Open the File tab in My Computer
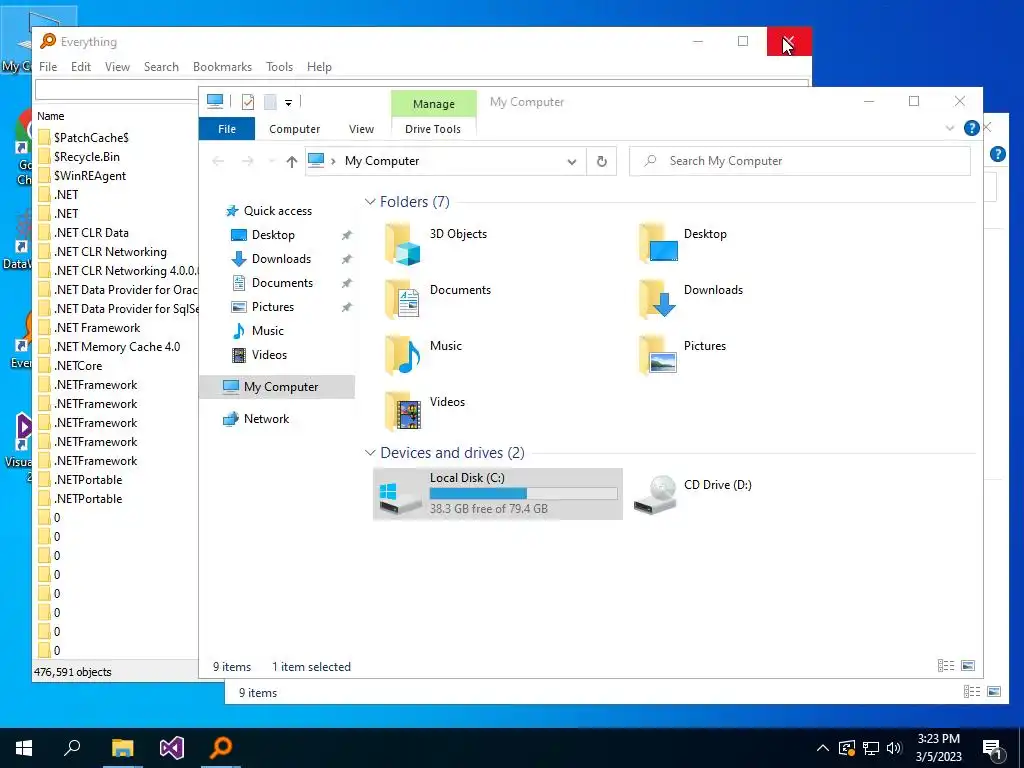Viewport: 1024px width, 768px height. click(x=227, y=129)
